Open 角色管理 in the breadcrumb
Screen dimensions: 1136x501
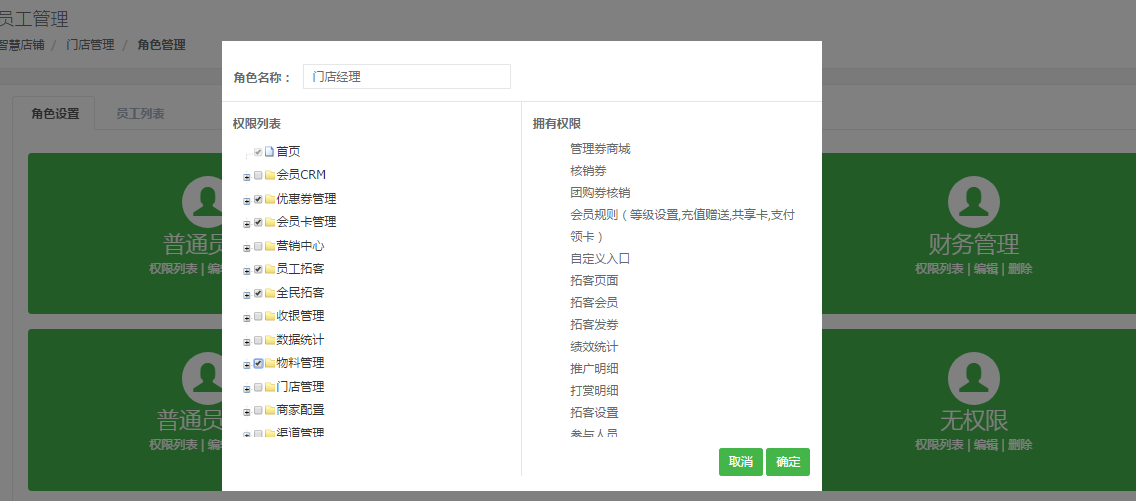click(x=162, y=45)
